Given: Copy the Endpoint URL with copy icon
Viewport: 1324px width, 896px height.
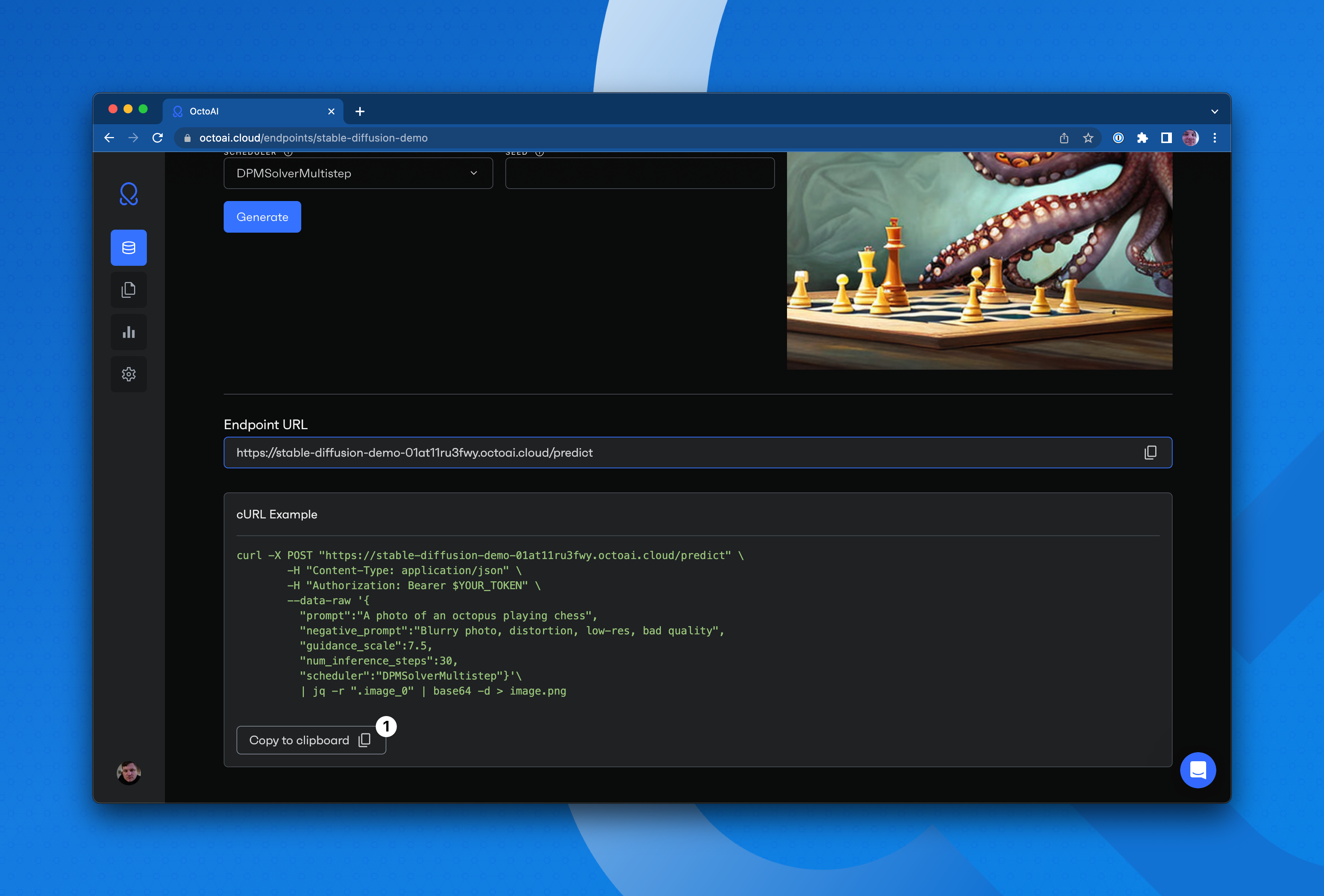Looking at the screenshot, I should click(1150, 453).
